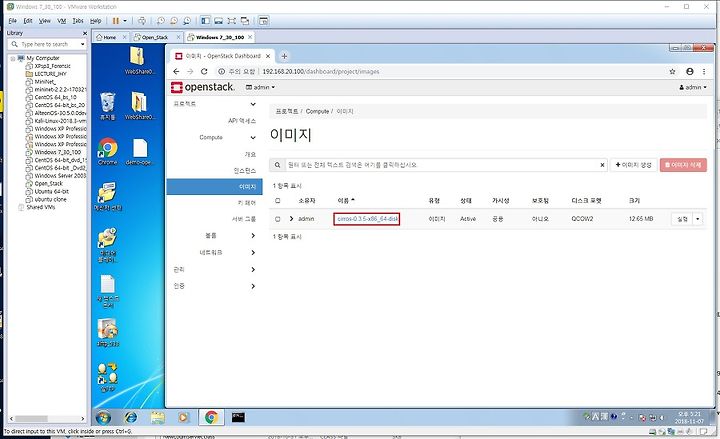Click the thumbnail bar toolbar icon
Viewport: 720px width, 439px height.
coord(219,21)
